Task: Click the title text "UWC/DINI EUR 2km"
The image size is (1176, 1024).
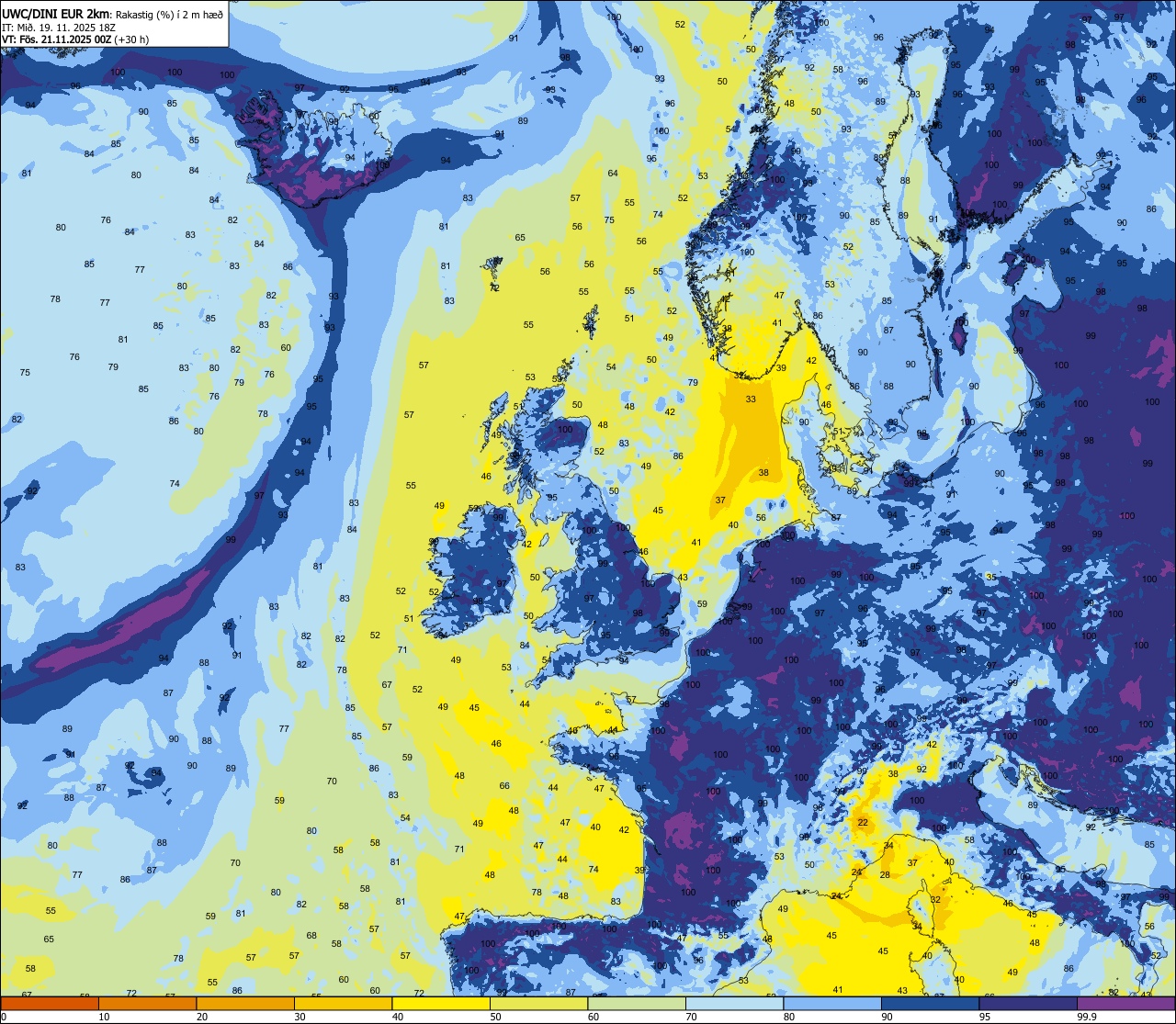Action: [x=56, y=13]
